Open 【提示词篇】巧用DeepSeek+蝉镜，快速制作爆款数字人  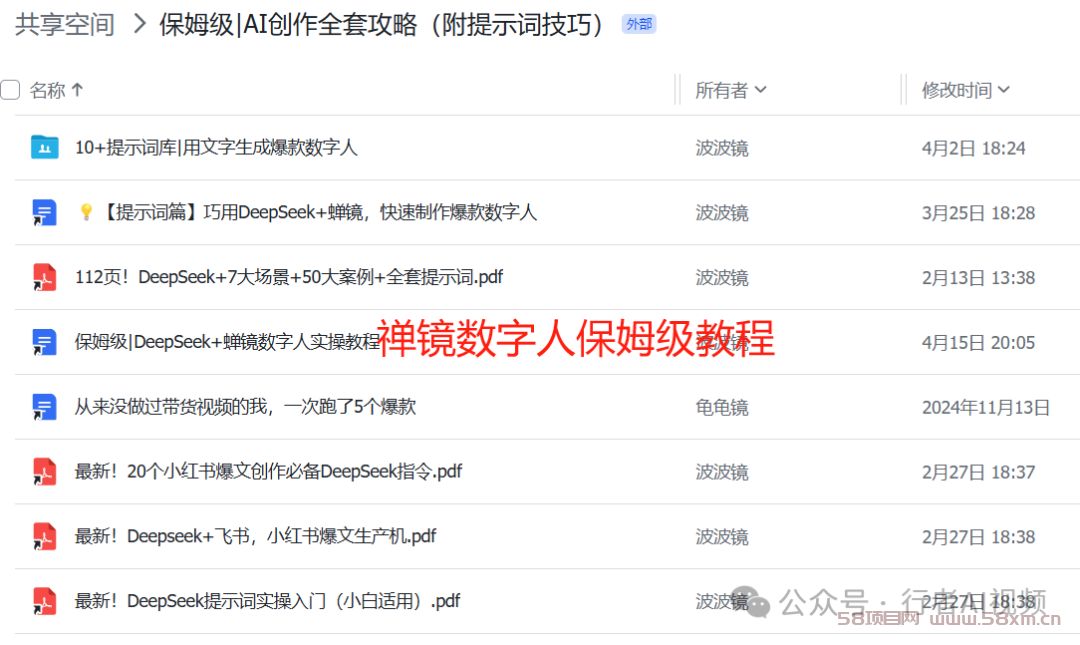coord(319,212)
